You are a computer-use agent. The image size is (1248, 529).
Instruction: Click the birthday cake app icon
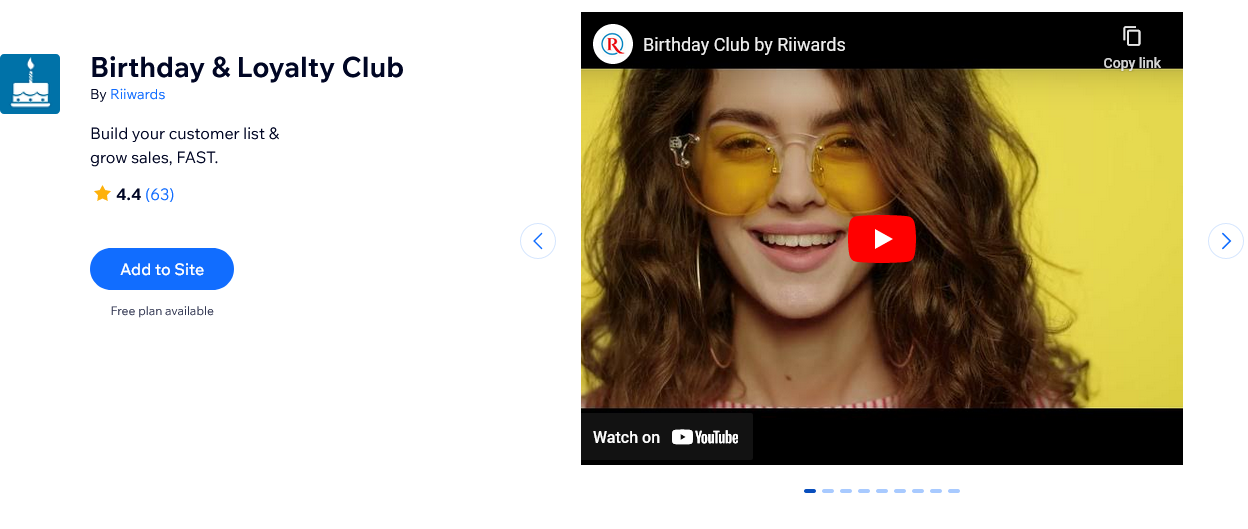click(x=30, y=84)
